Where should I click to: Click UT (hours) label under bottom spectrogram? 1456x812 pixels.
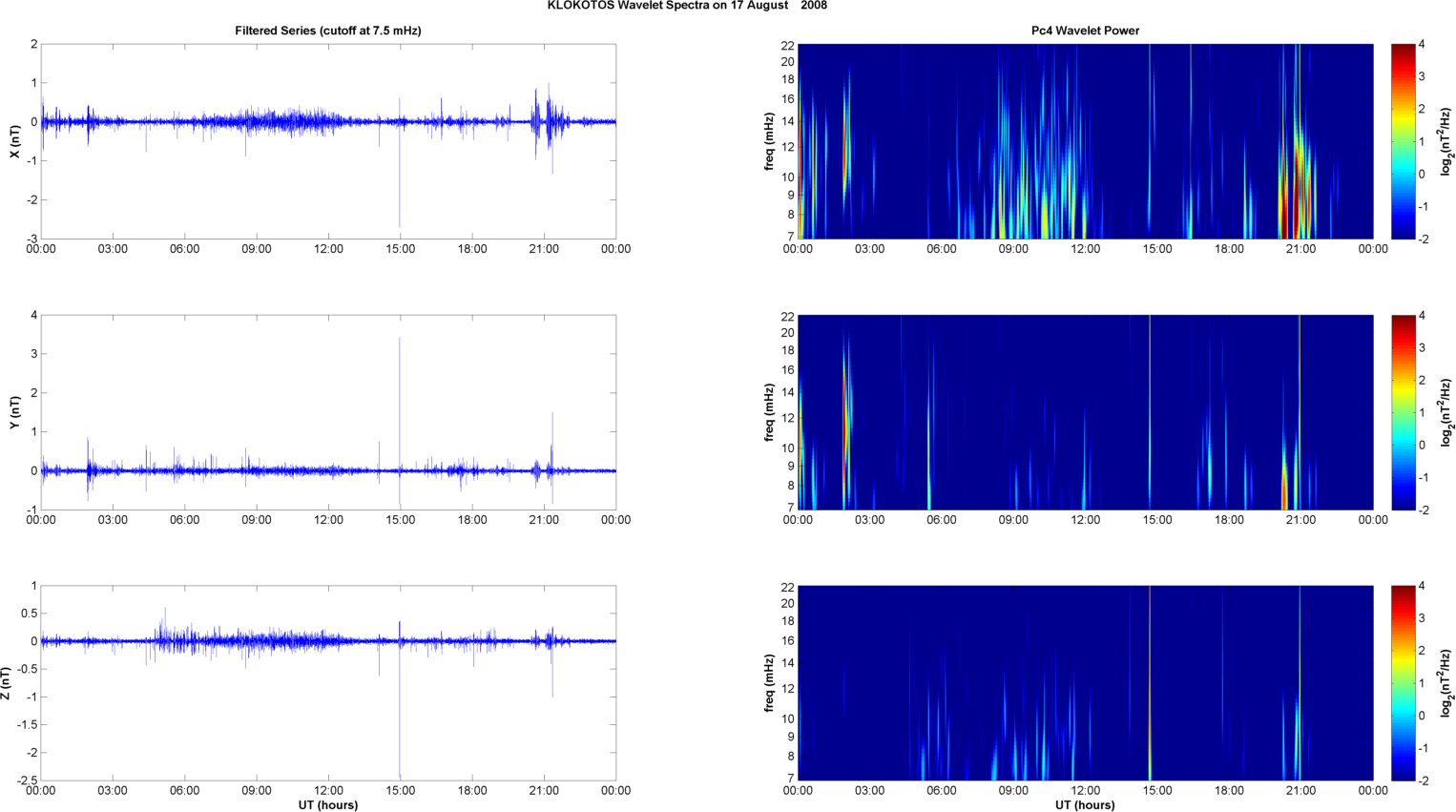(1085, 805)
